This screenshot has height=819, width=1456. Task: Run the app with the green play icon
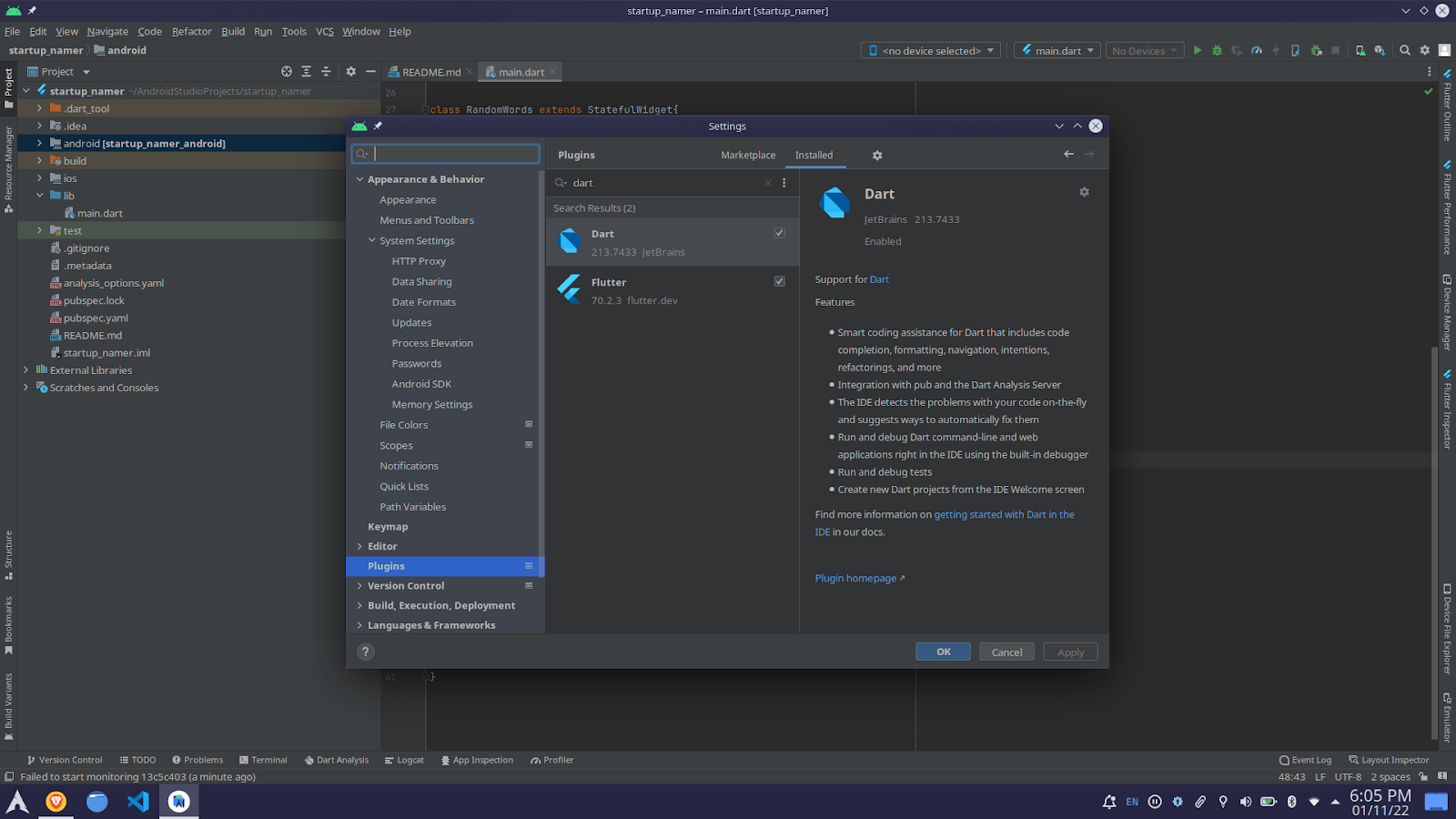click(x=1198, y=50)
